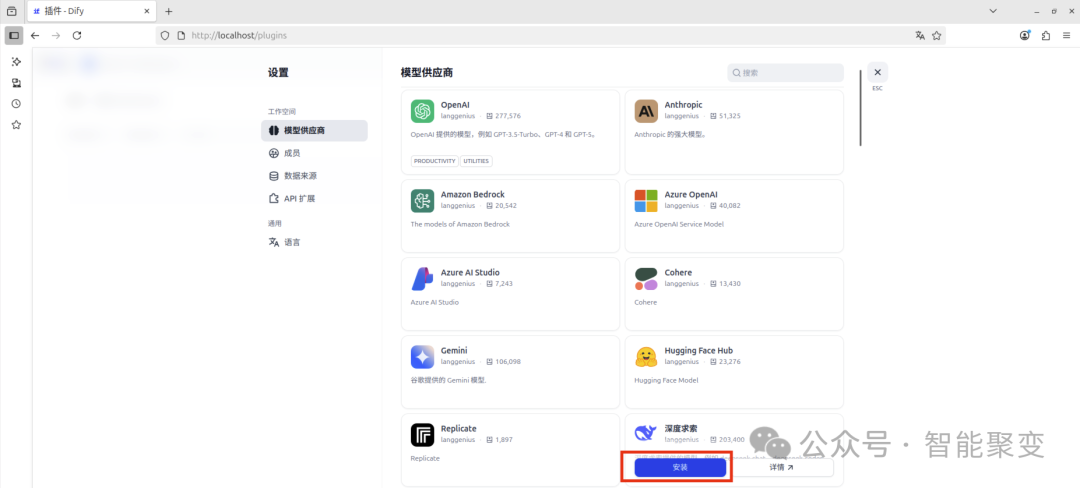Image resolution: width=1080 pixels, height=488 pixels.
Task: Click the OpenAI card title
Action: (x=455, y=105)
